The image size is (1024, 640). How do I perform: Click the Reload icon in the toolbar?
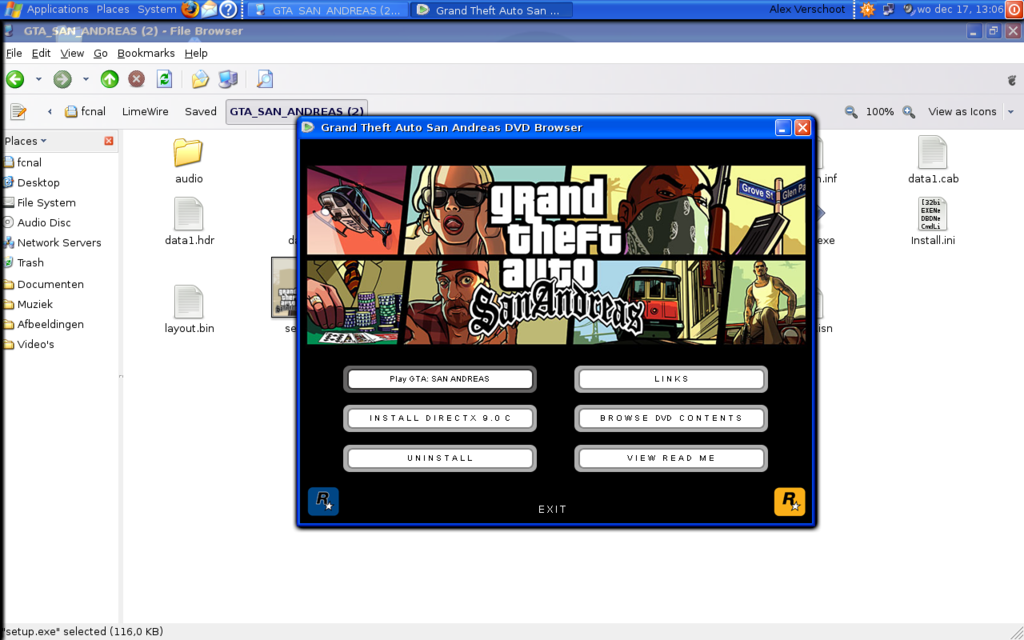pos(163,78)
